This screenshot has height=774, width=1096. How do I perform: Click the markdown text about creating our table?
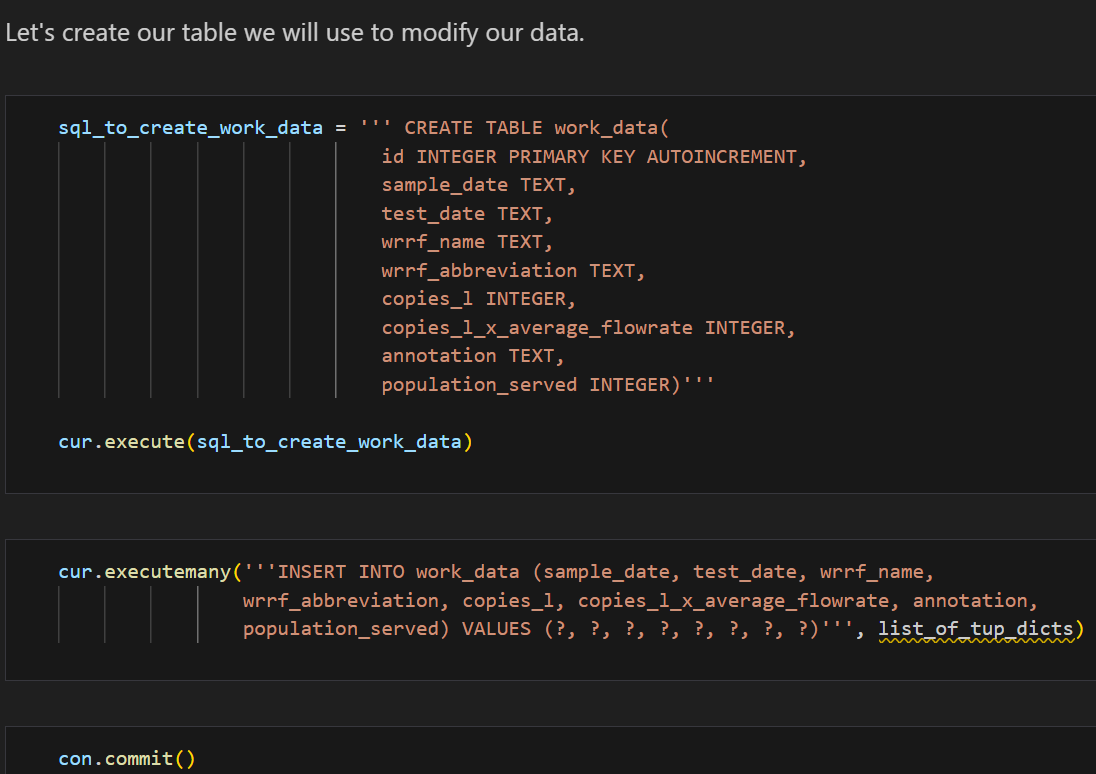(294, 33)
